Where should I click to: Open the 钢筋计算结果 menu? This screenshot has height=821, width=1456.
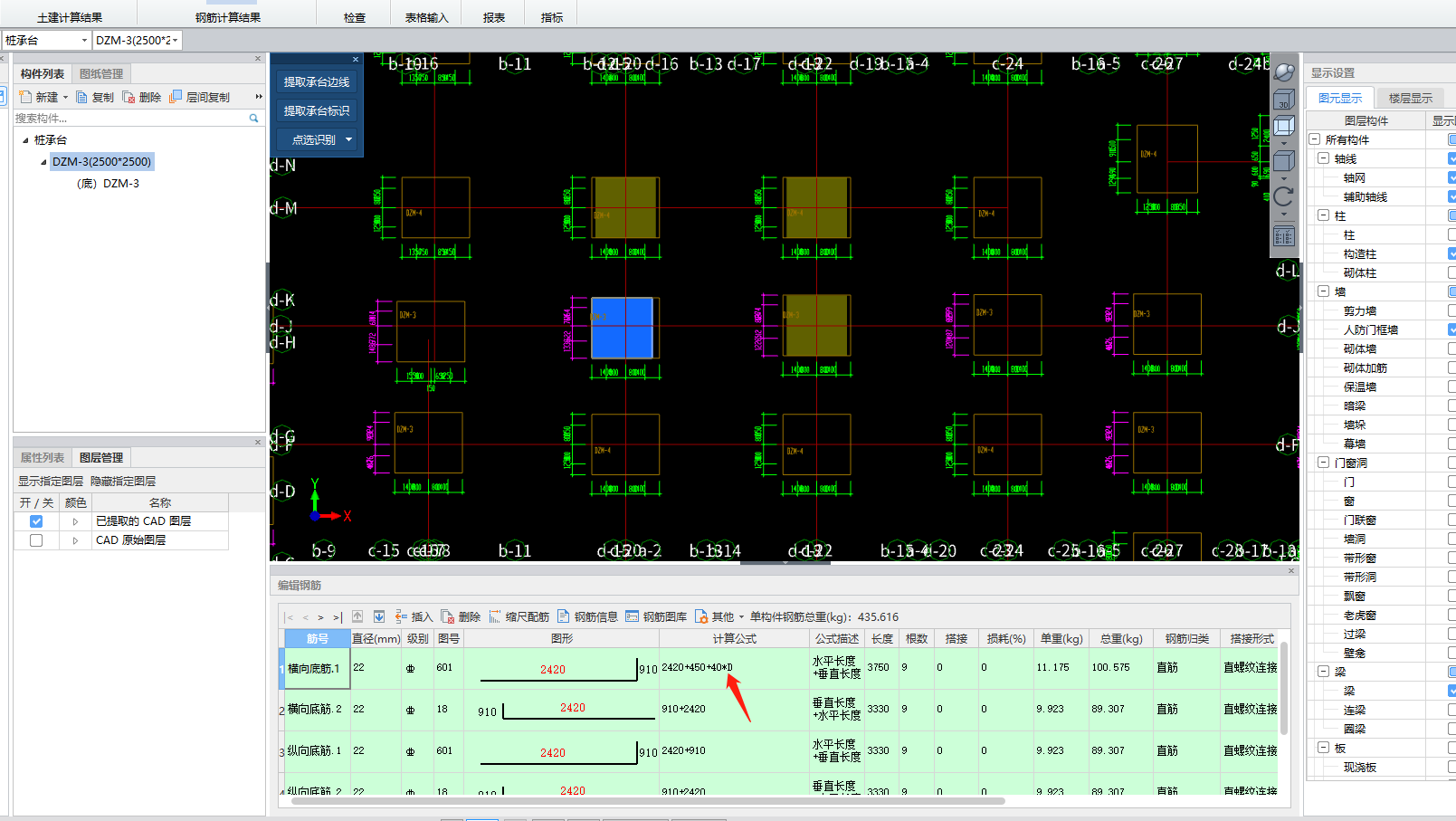pyautogui.click(x=228, y=17)
